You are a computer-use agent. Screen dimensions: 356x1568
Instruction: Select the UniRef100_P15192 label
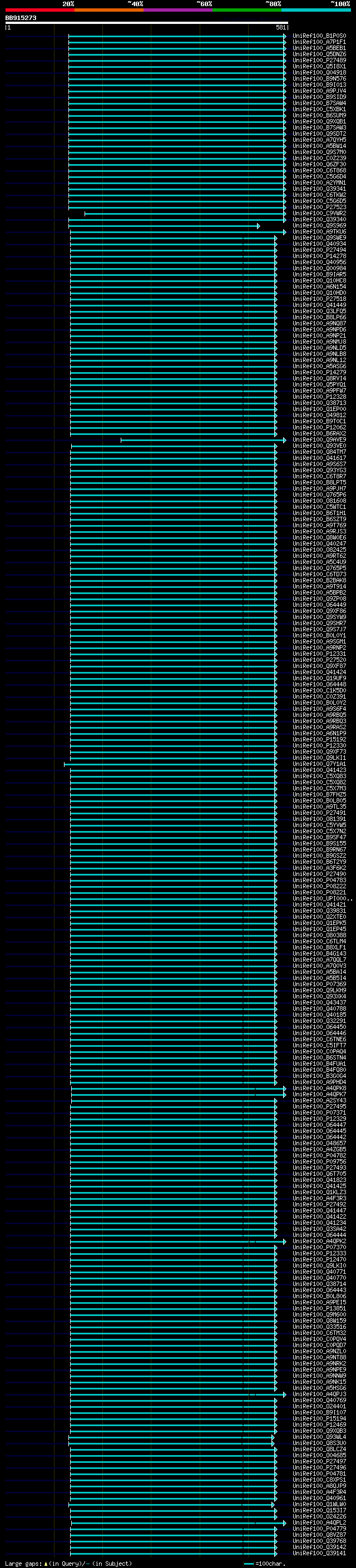(x=319, y=740)
